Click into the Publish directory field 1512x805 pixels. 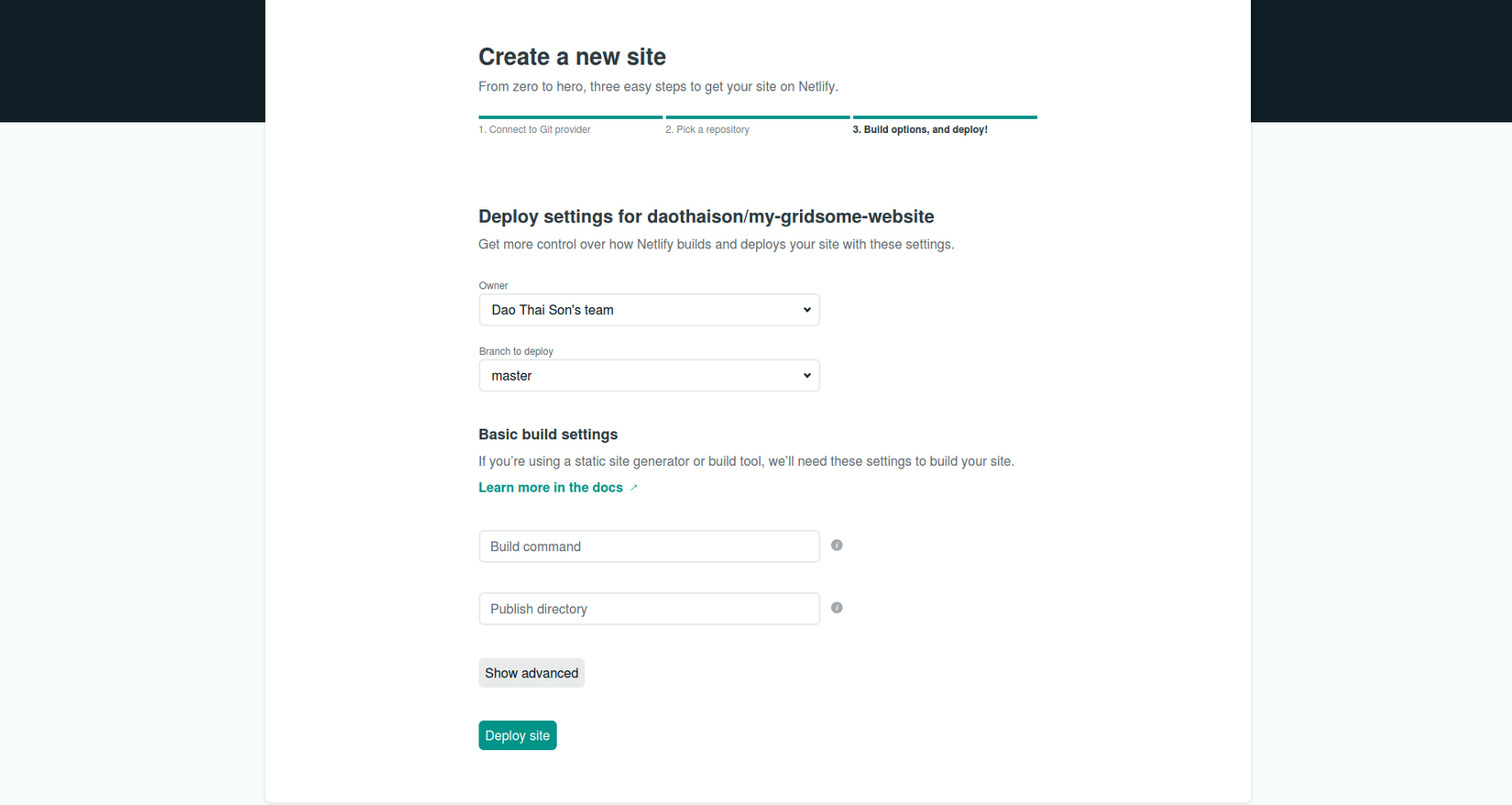(649, 609)
